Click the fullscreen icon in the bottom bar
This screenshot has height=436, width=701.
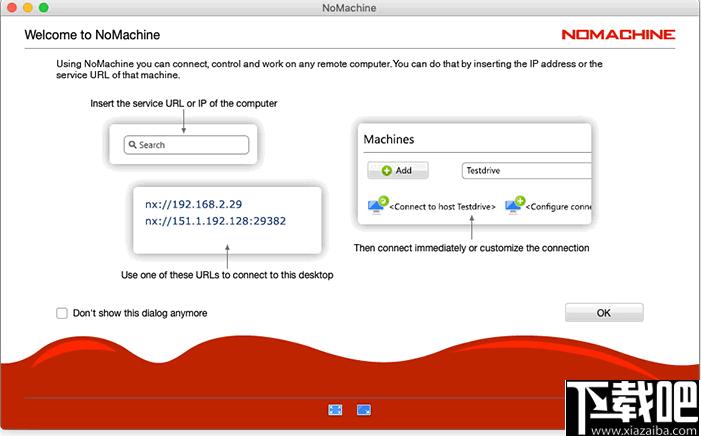[x=335, y=410]
